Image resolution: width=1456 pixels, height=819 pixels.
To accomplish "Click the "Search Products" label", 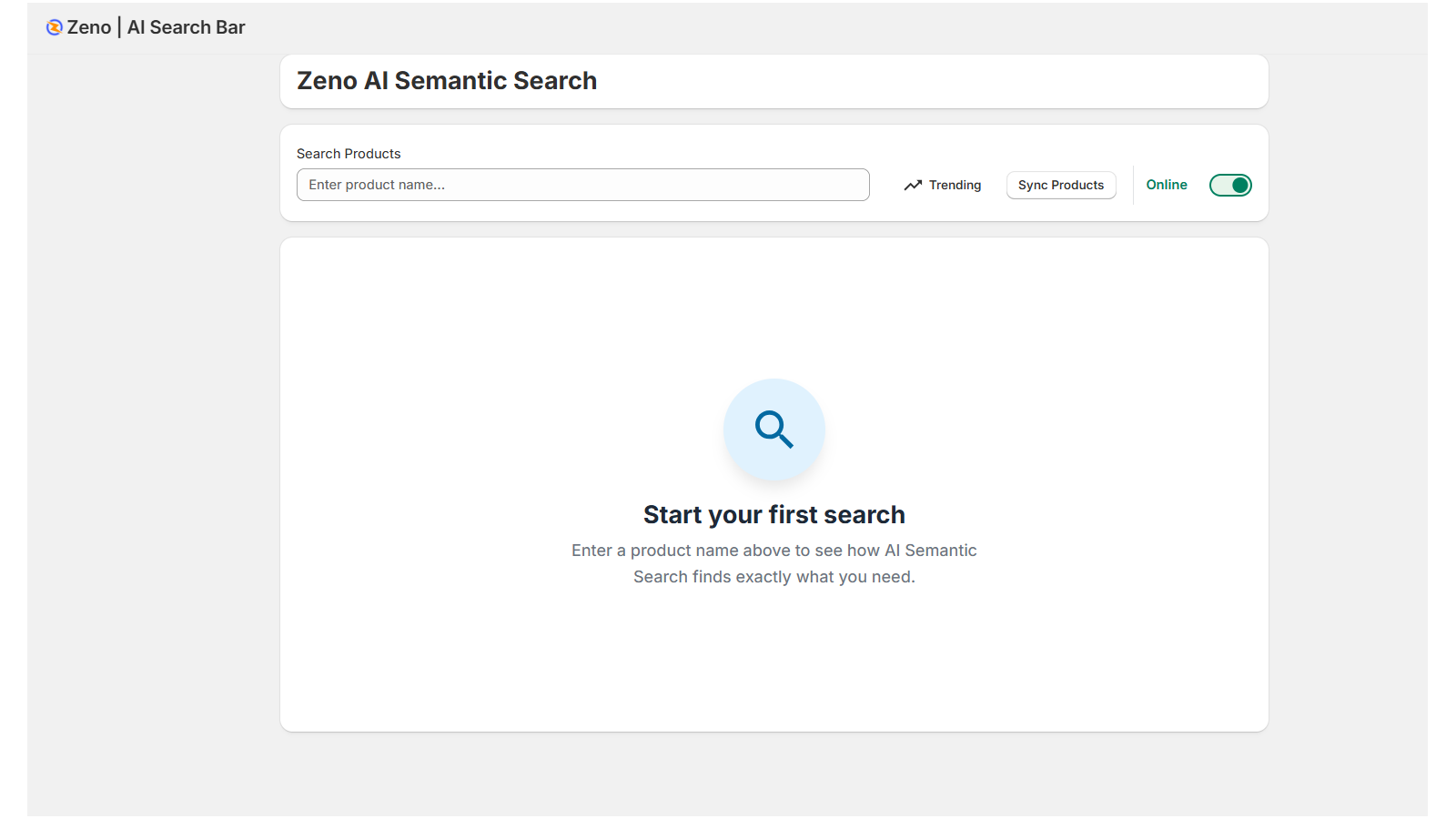I will pyautogui.click(x=349, y=153).
